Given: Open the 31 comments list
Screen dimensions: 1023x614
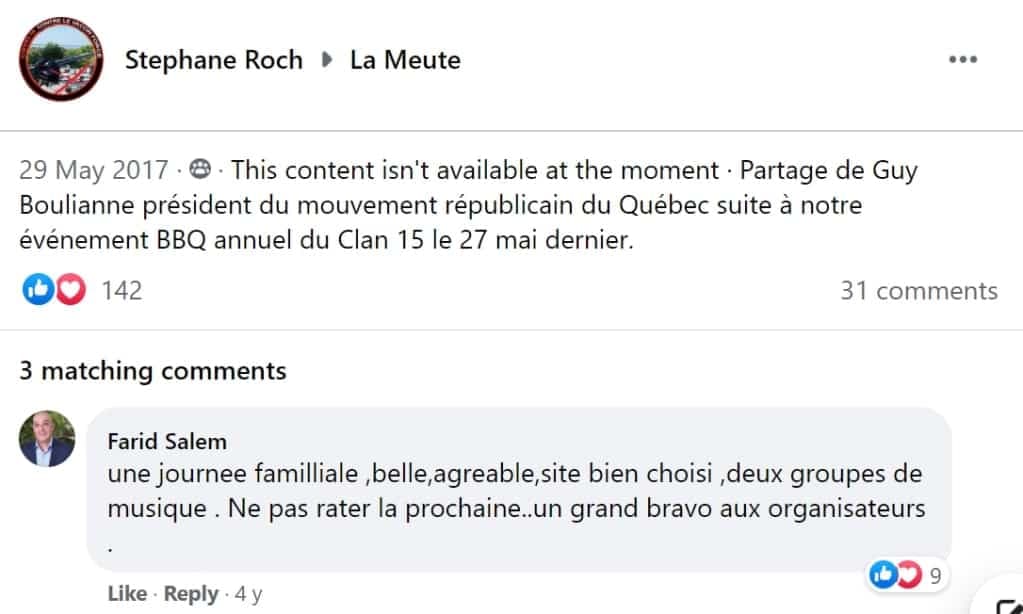Looking at the screenshot, I should click(x=920, y=290).
